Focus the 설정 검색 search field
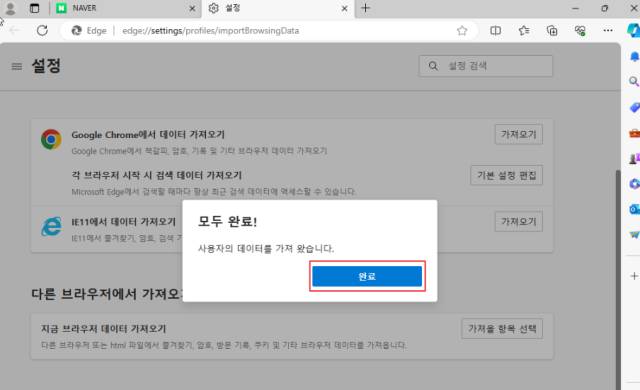Viewport: 640px width, 390px height. coord(486,66)
